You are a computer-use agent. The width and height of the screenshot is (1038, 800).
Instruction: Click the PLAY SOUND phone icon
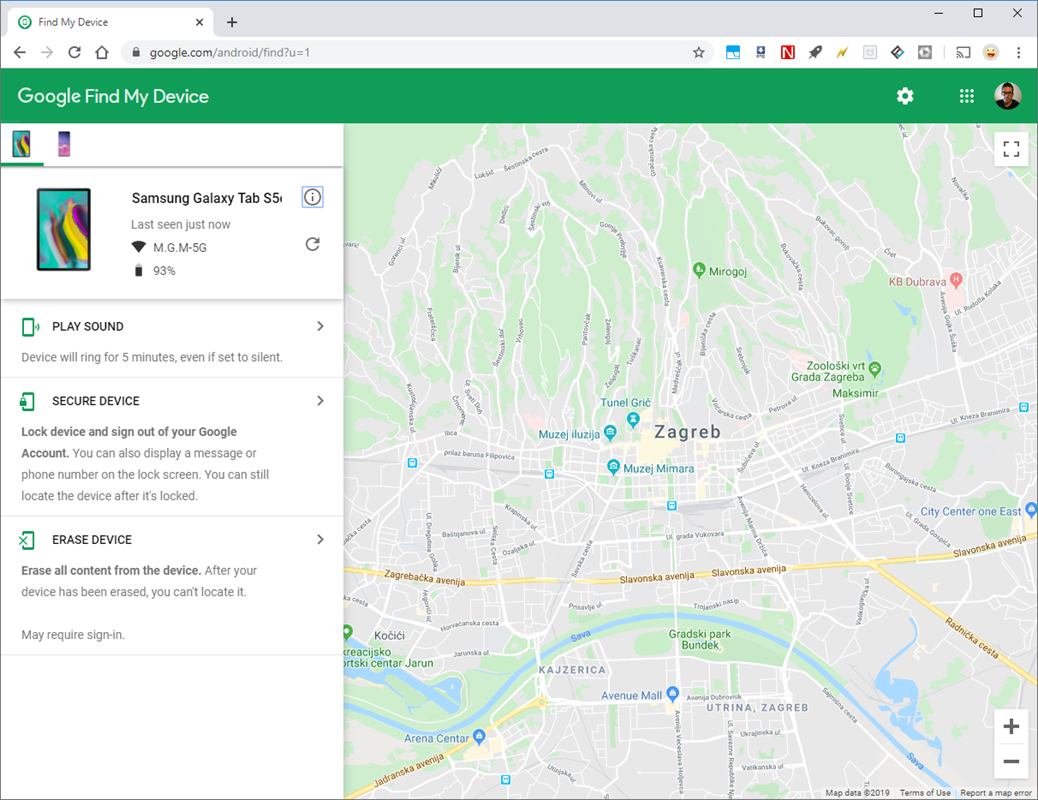30,326
